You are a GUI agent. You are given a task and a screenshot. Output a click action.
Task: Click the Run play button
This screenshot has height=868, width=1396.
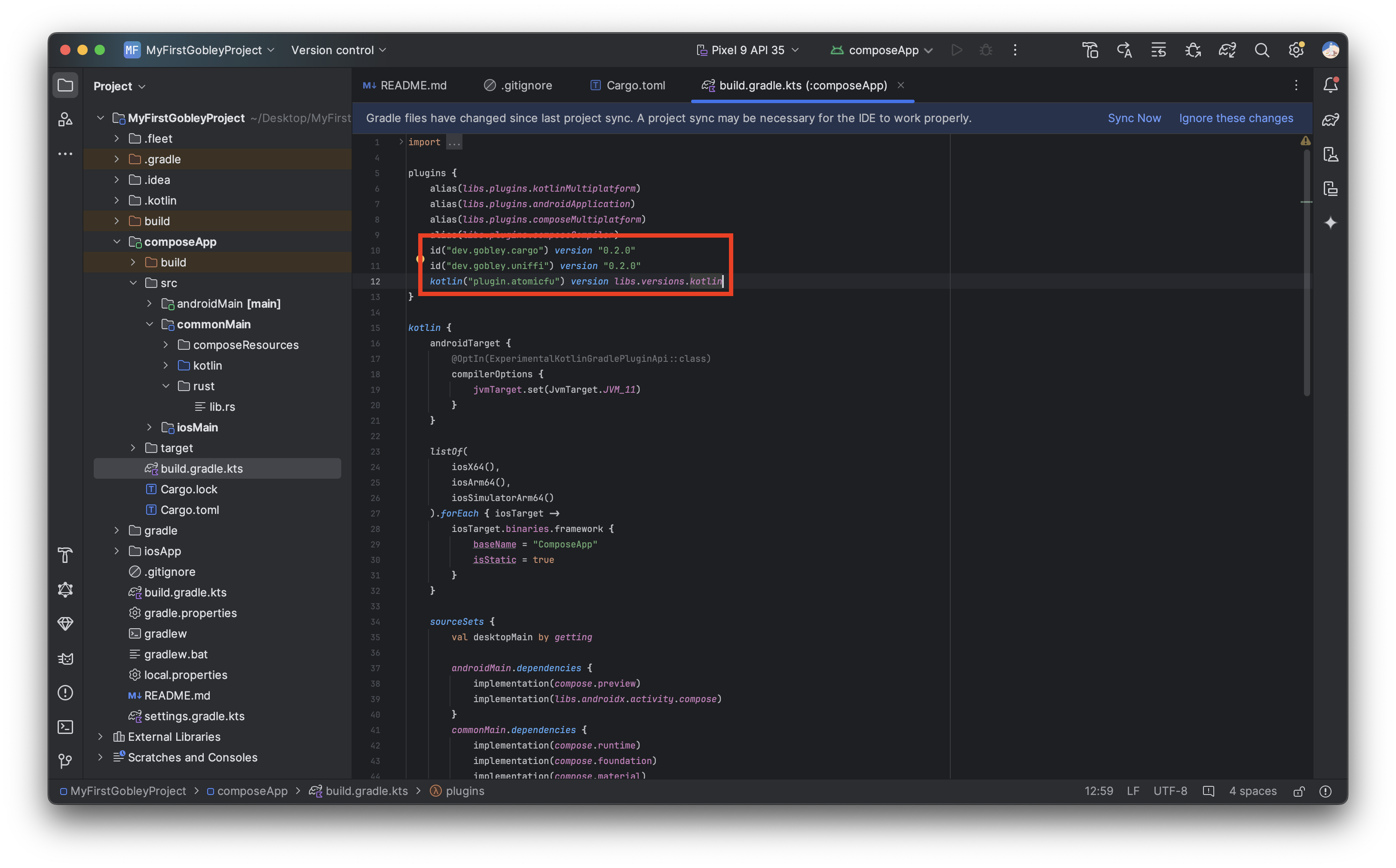click(956, 51)
